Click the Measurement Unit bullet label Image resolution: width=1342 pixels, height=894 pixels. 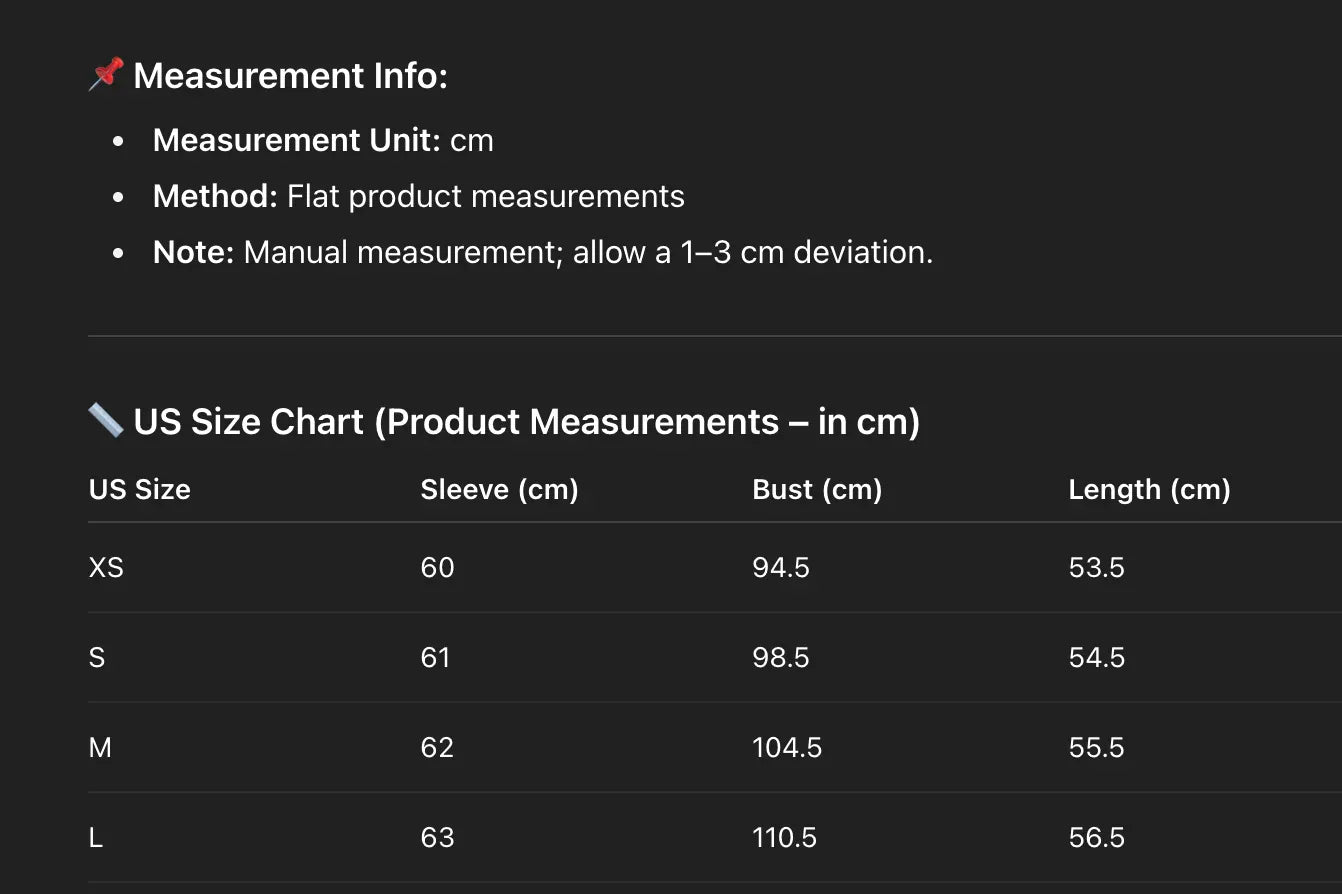pyautogui.click(x=296, y=140)
